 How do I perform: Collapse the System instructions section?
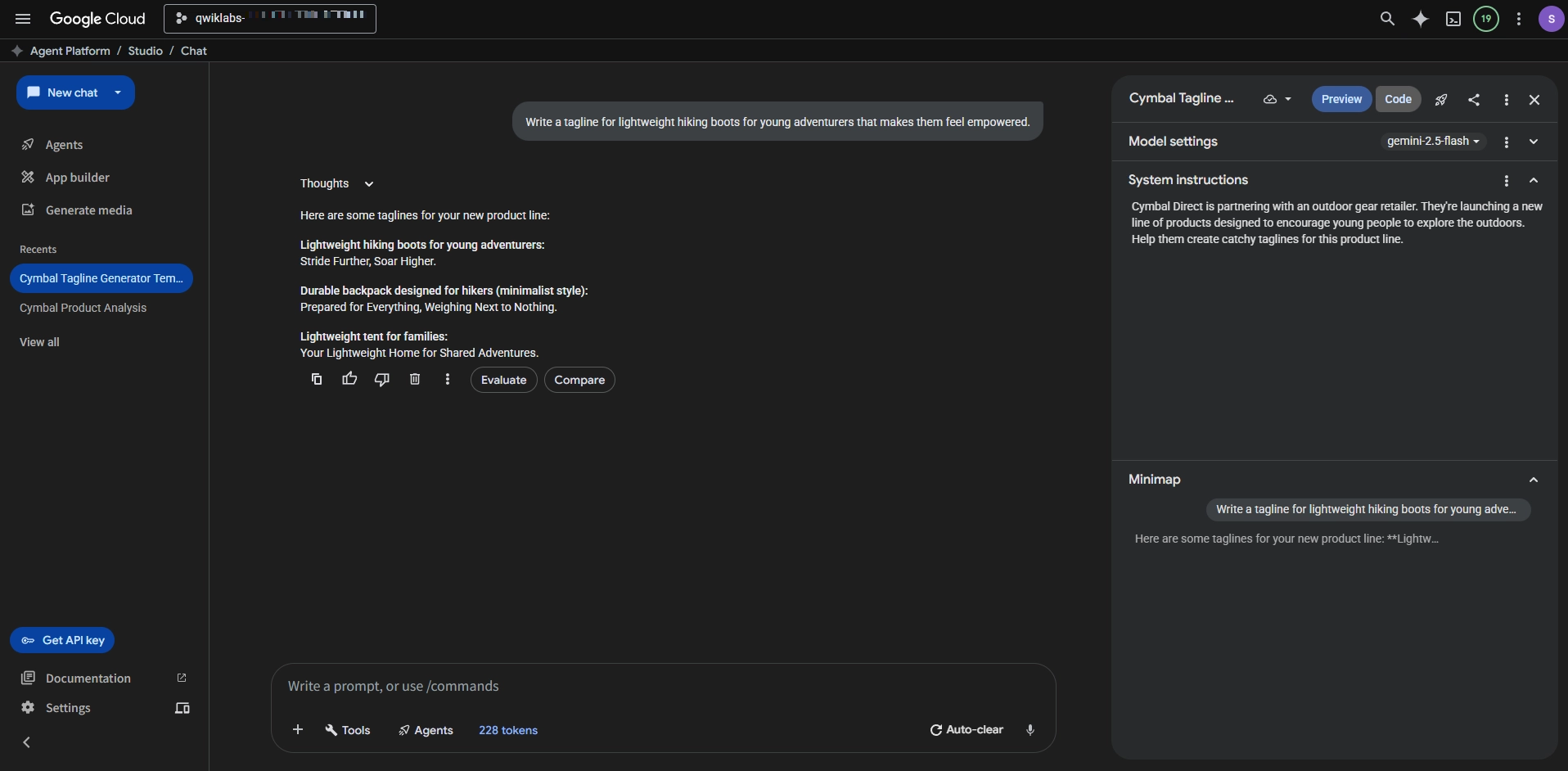1534,180
